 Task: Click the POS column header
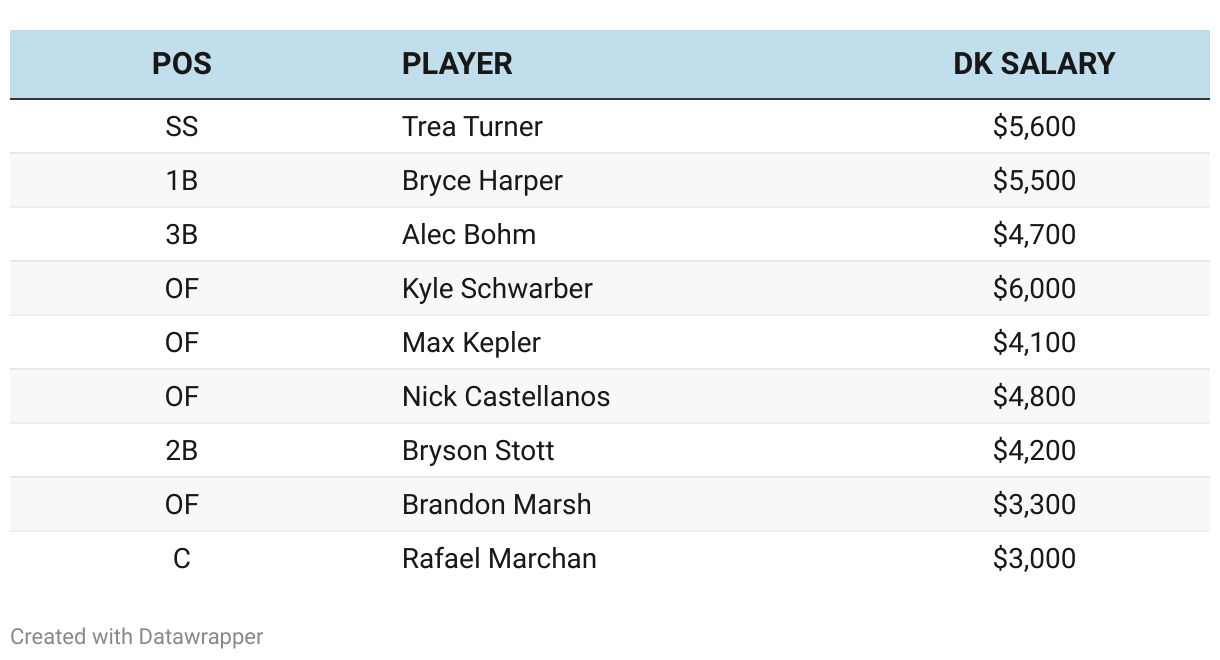(181, 64)
